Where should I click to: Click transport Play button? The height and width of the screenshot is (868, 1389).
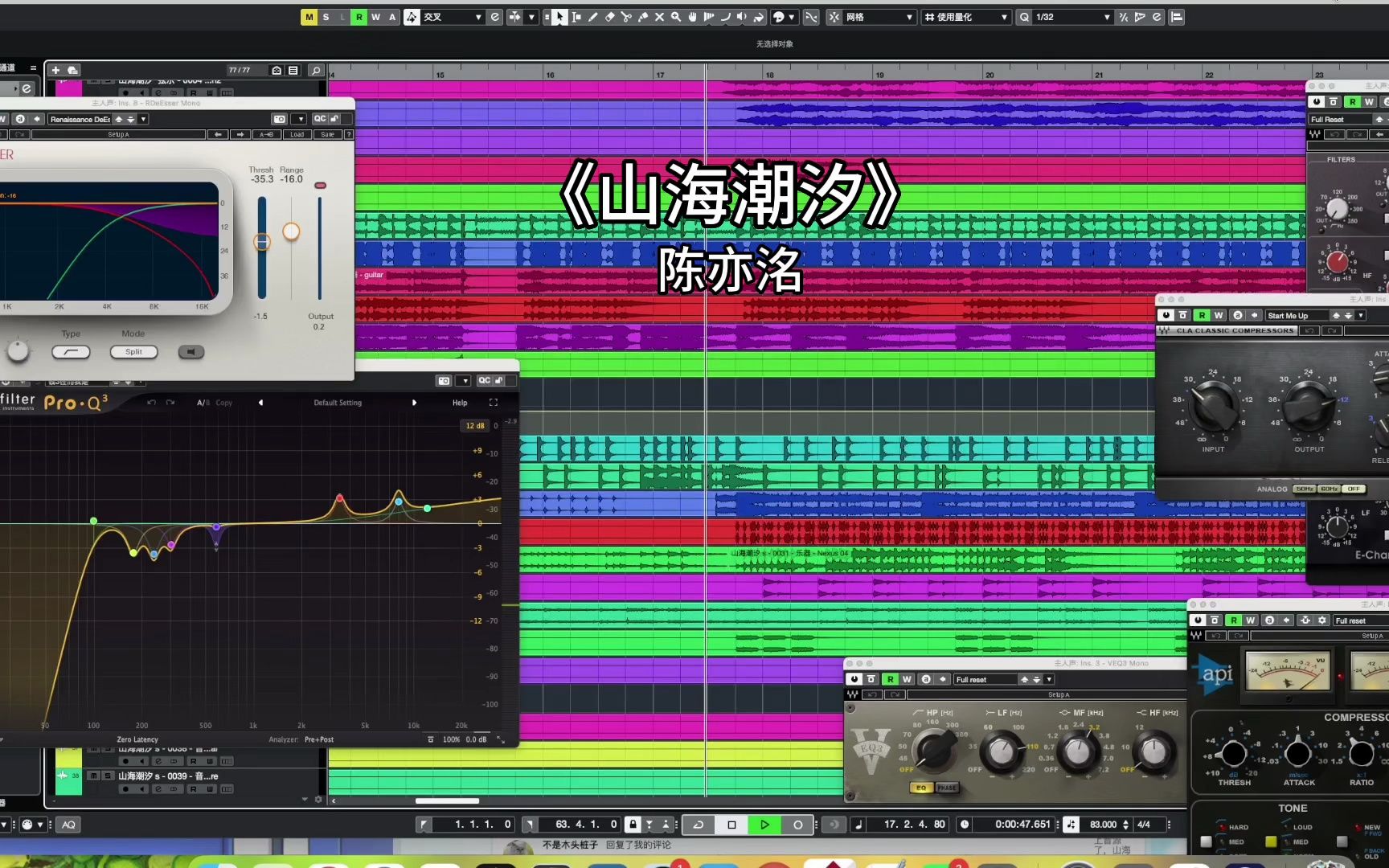click(x=764, y=825)
